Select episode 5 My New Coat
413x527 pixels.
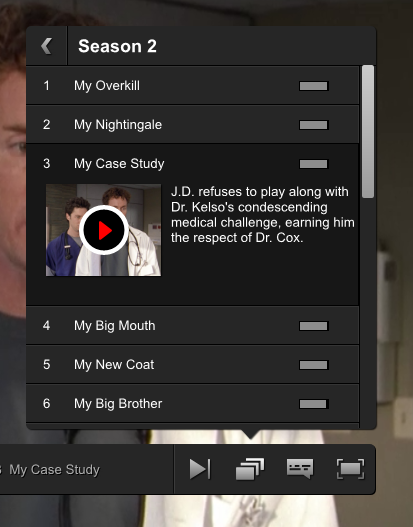(193, 365)
